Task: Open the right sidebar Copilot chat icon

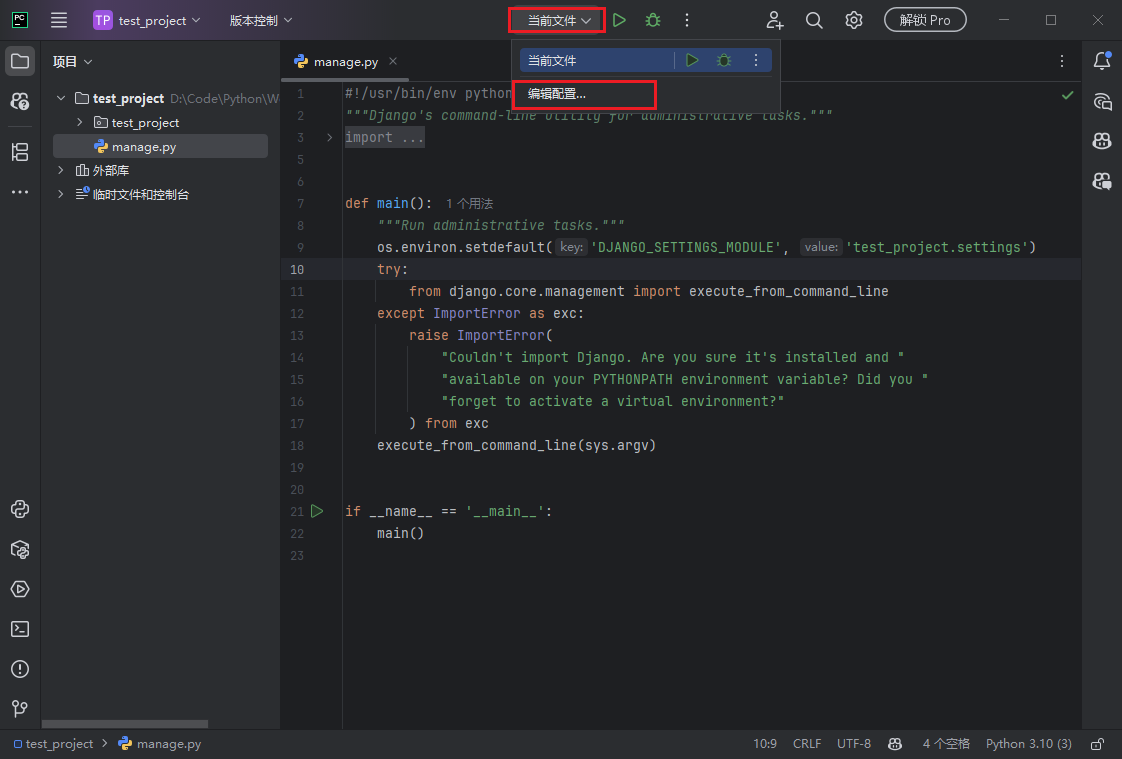Action: 1102,181
